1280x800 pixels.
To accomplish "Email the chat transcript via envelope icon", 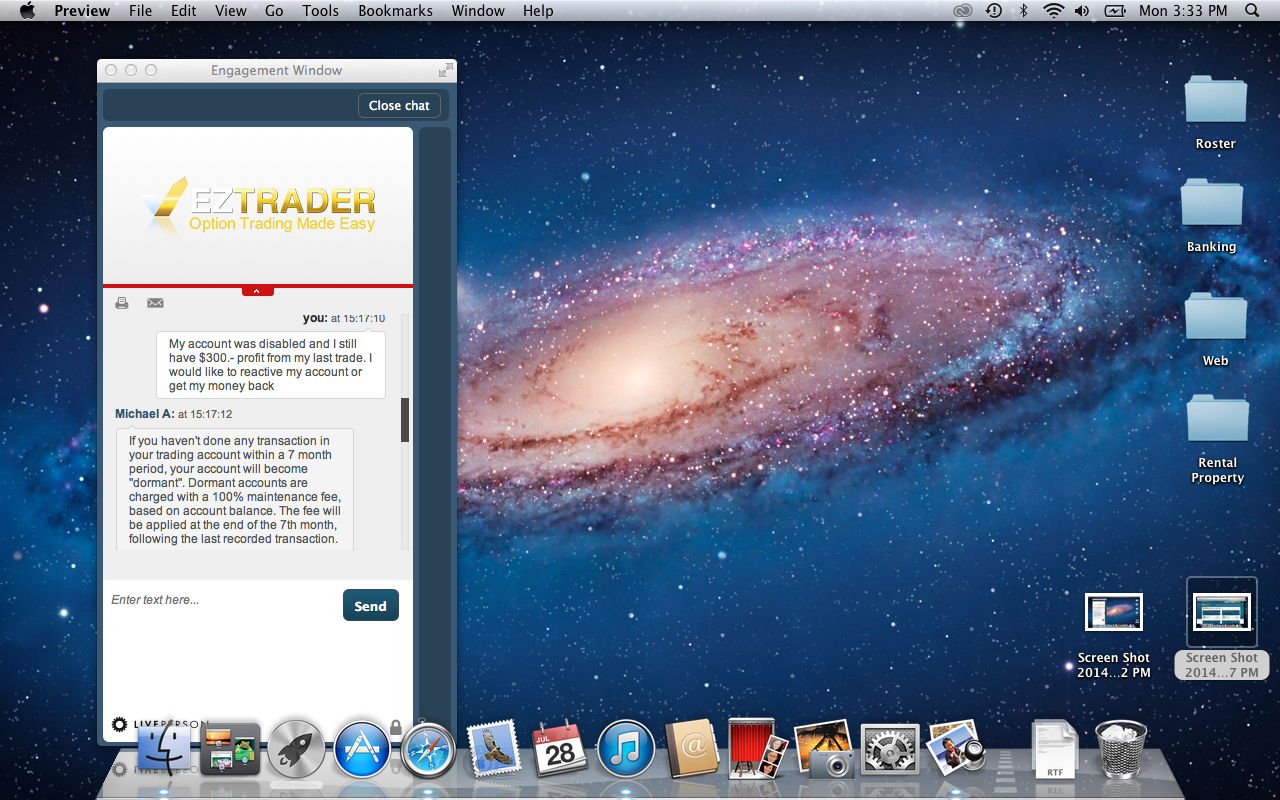I will point(155,303).
